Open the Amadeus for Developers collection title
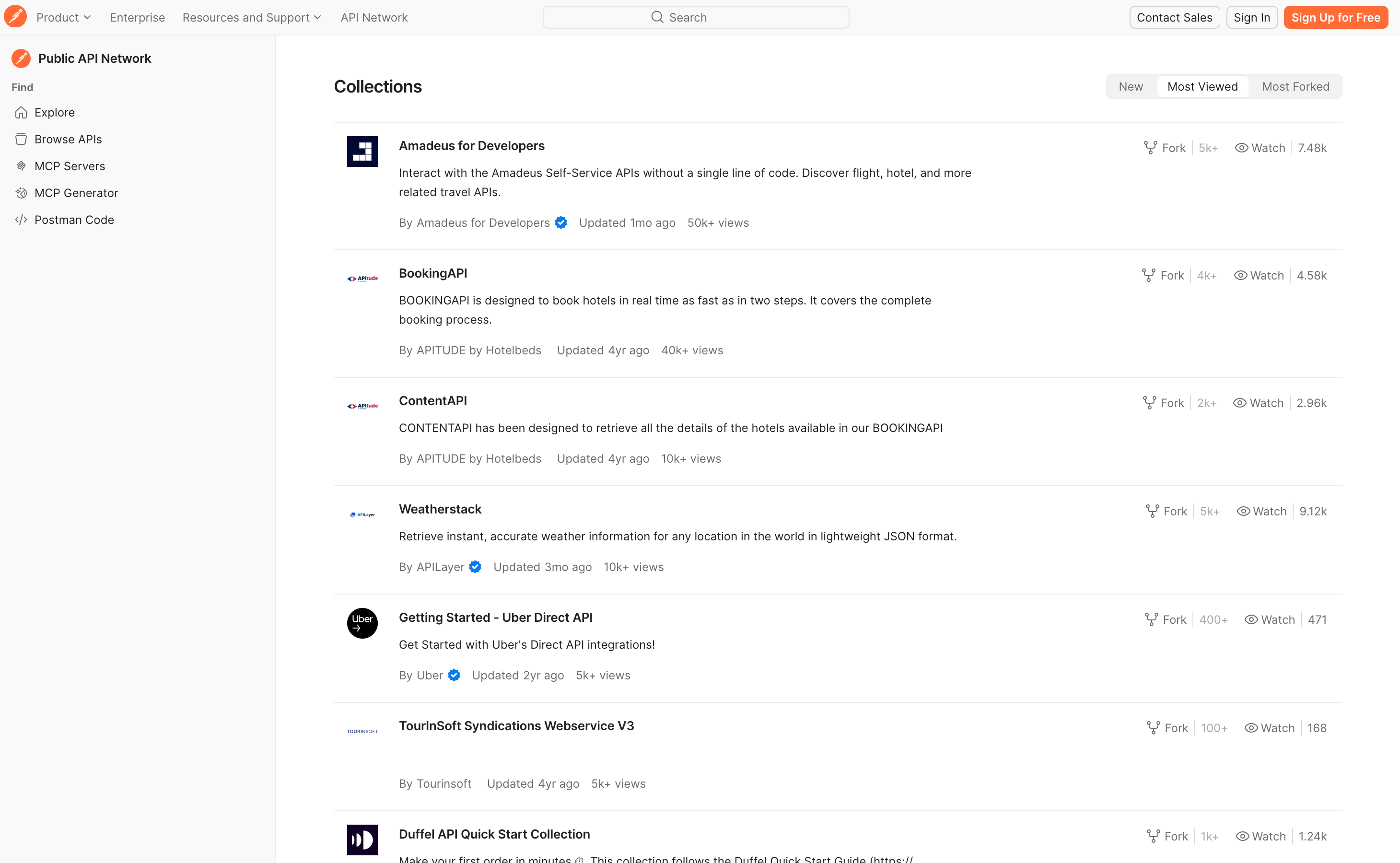 coord(471,146)
